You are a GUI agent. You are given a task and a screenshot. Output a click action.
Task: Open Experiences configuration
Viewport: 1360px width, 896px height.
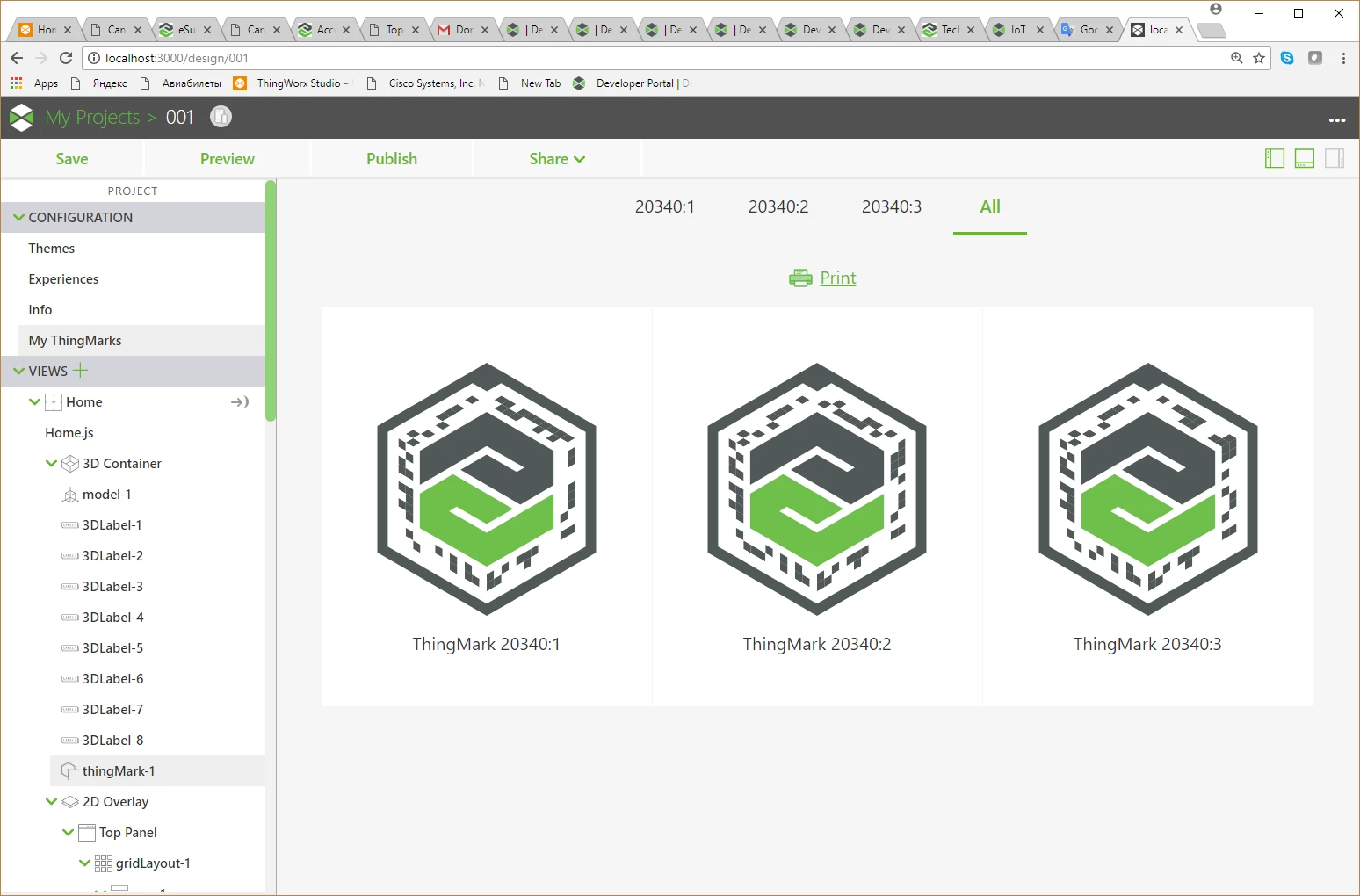coord(63,279)
